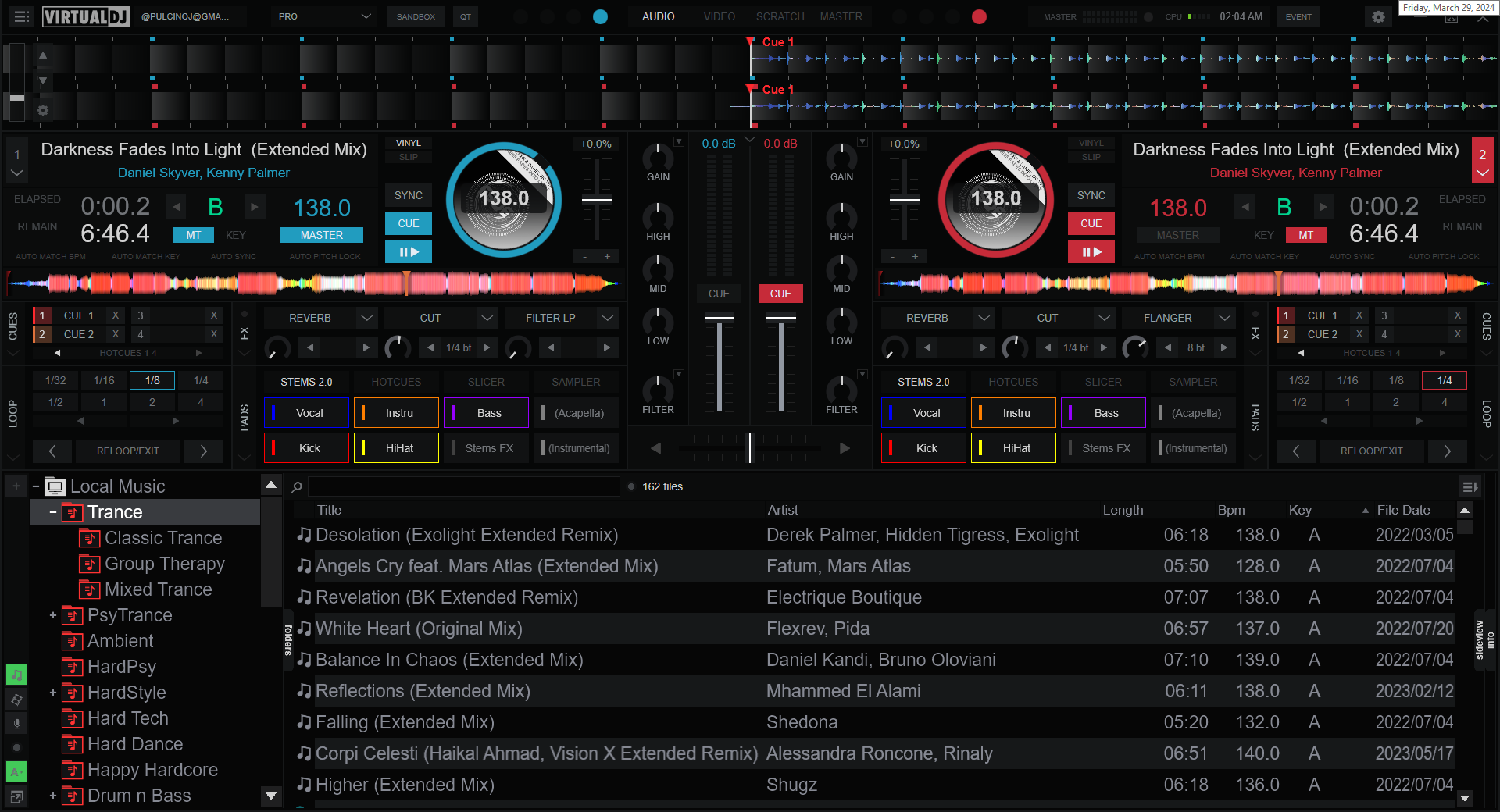Move the crossfader right with the arrow
The image size is (1500, 812).
845,448
